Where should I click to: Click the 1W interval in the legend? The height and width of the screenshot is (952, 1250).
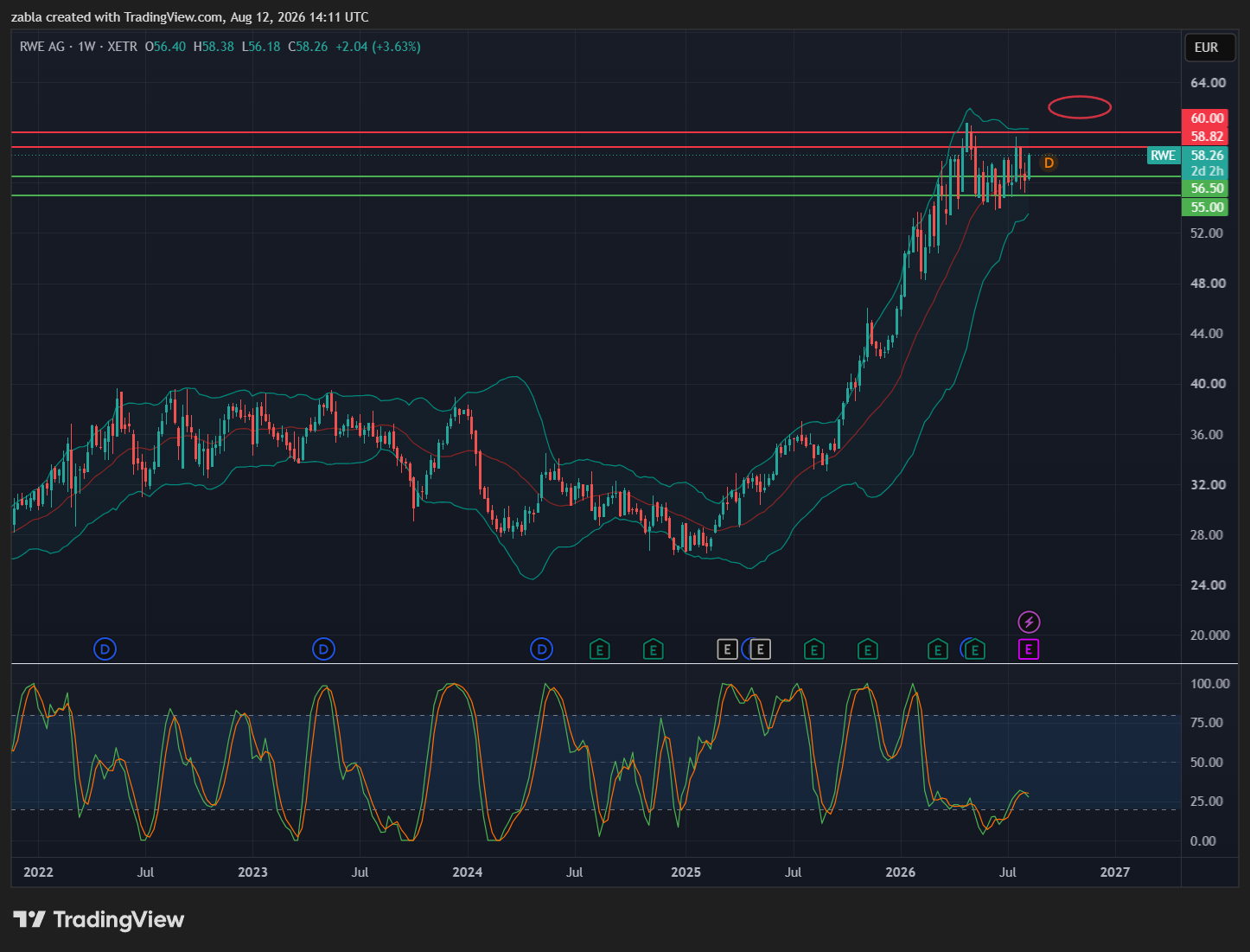(x=86, y=47)
